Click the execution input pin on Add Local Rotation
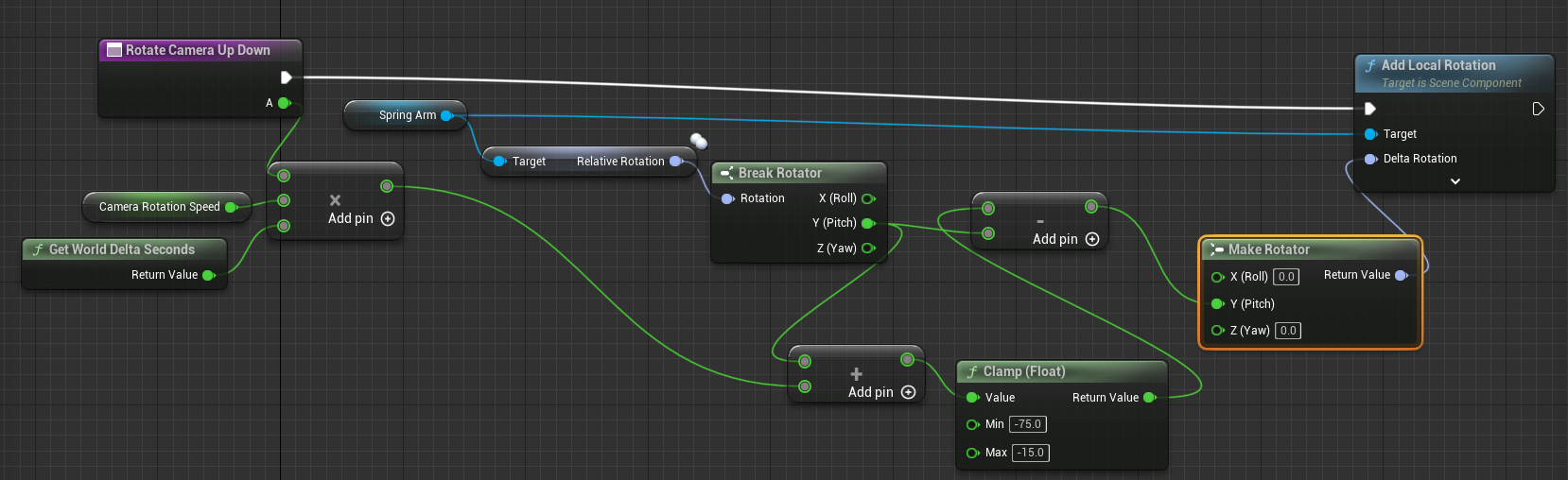1568x480 pixels. coord(1369,109)
